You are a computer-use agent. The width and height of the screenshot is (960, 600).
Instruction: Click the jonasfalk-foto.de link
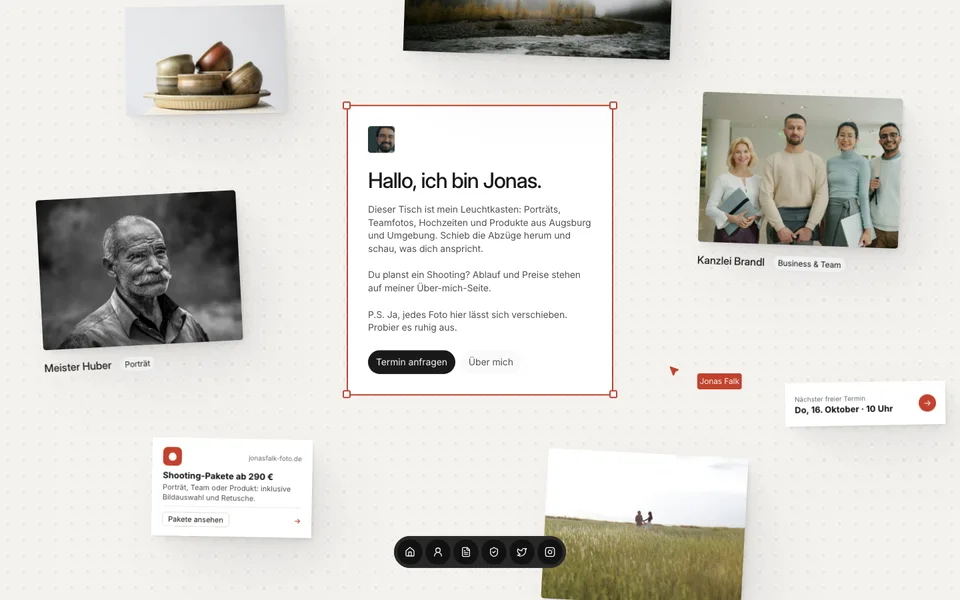(275, 459)
